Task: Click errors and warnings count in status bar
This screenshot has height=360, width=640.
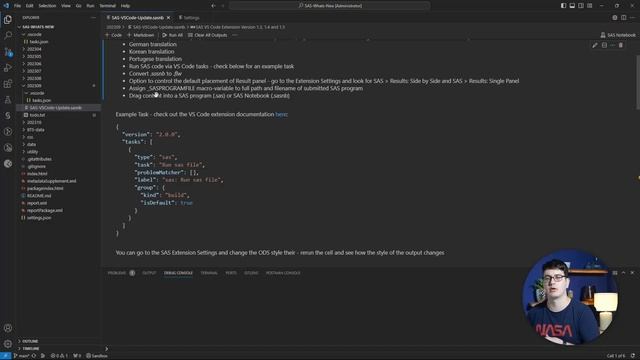Action: pos(59,356)
